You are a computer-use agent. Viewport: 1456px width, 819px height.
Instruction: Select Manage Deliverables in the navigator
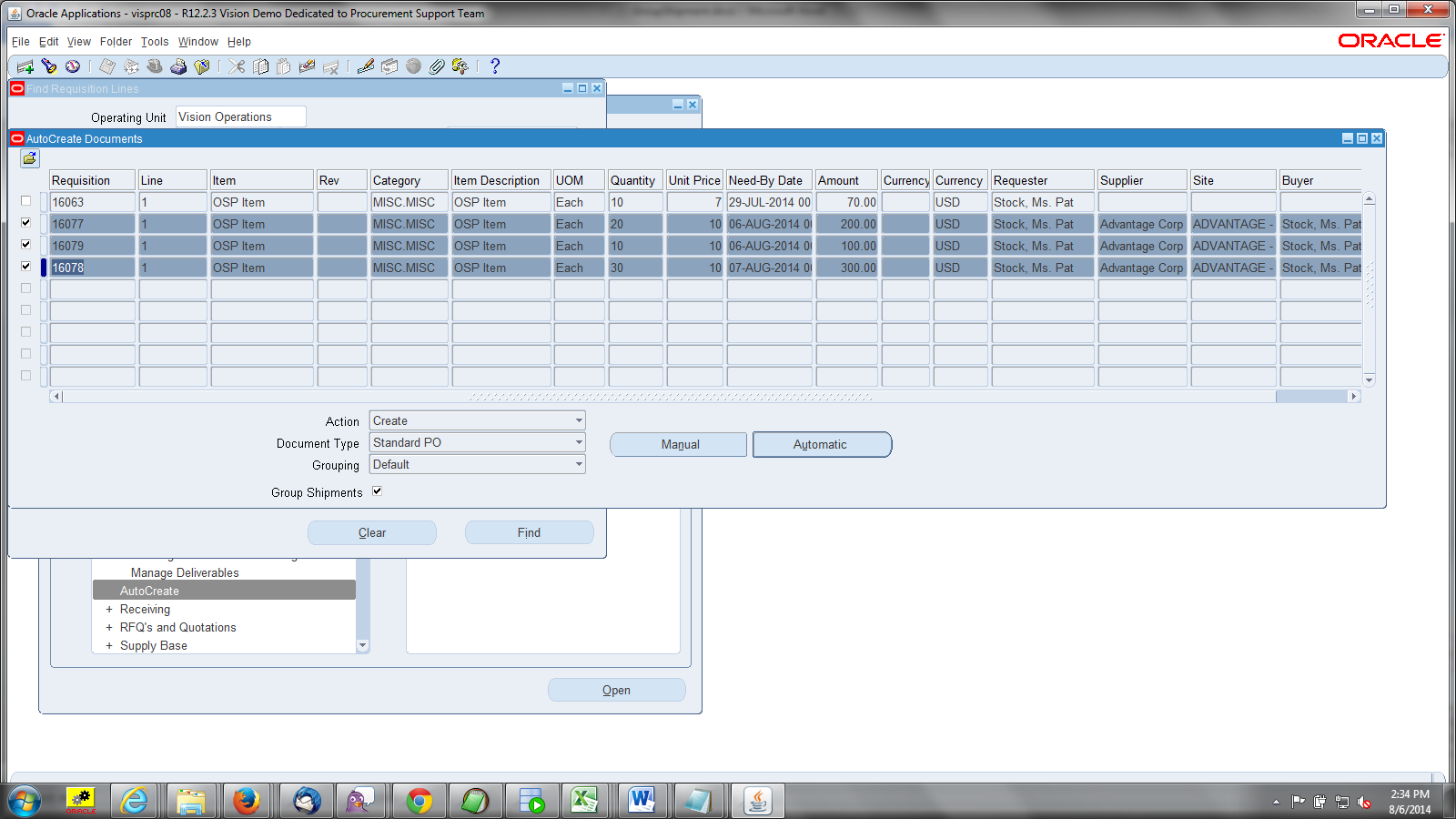[185, 572]
